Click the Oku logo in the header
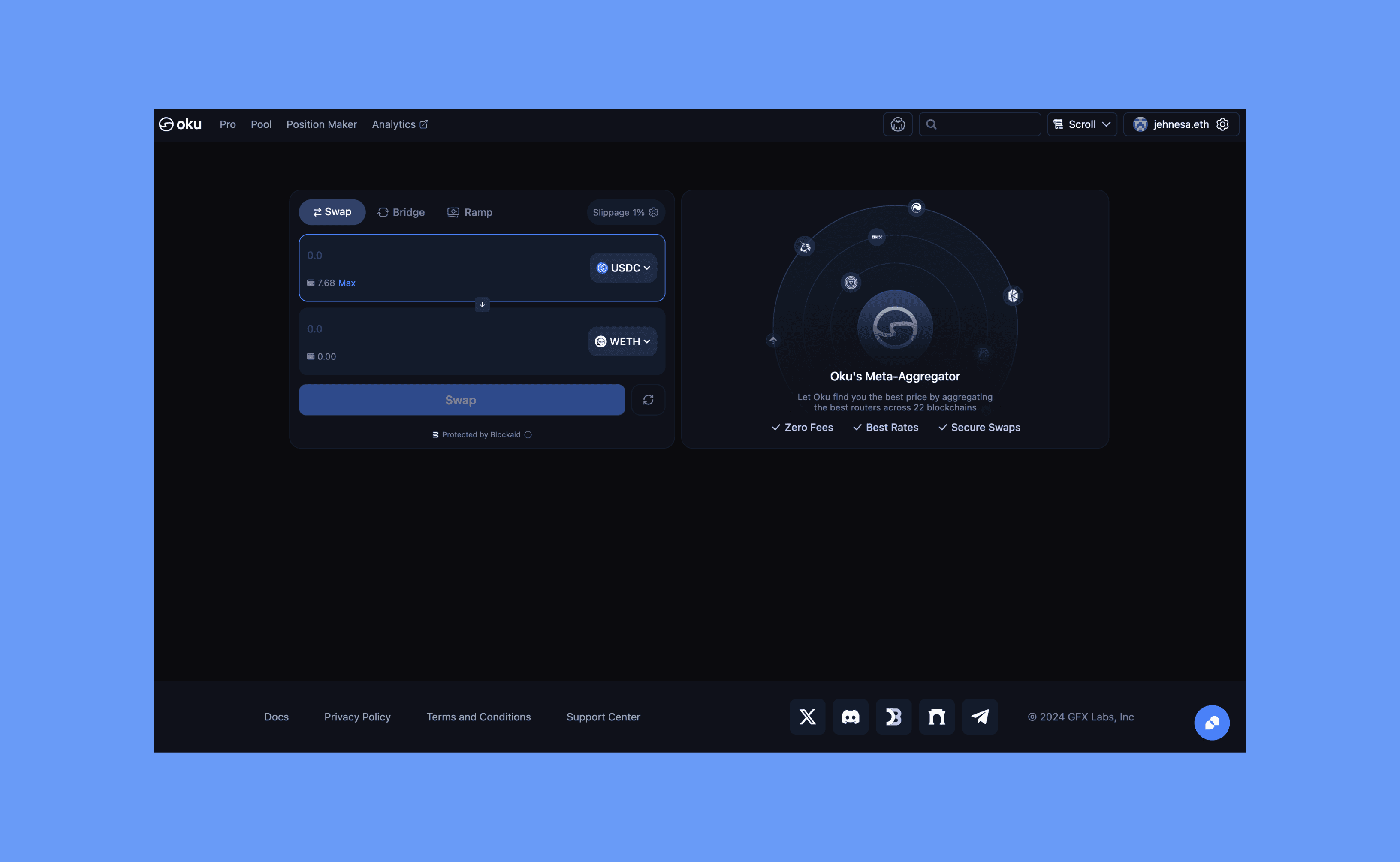Image resolution: width=1400 pixels, height=862 pixels. (180, 124)
